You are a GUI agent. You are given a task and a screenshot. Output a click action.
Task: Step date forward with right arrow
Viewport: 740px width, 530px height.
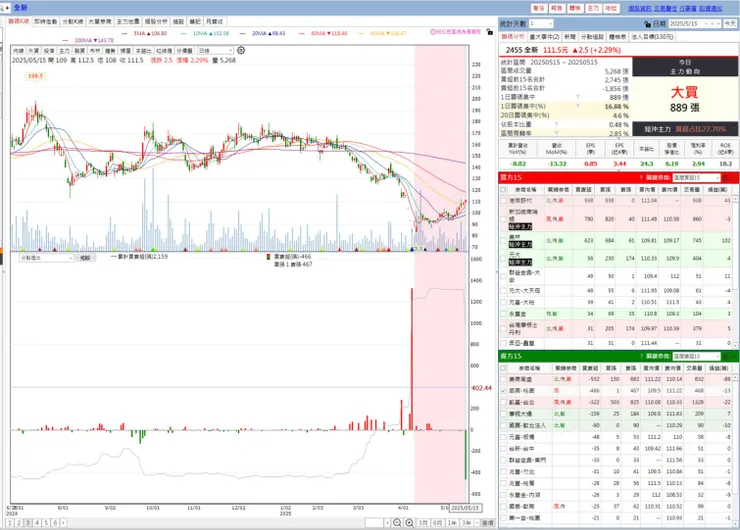click(718, 24)
